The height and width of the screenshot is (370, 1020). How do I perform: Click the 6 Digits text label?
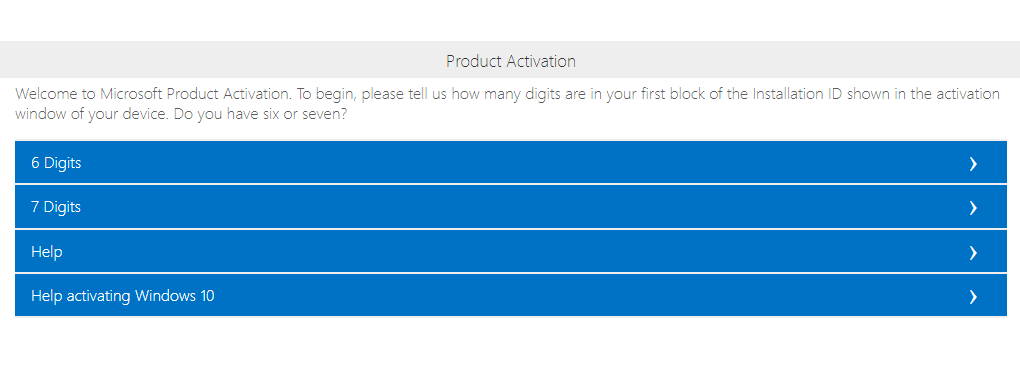coord(56,163)
